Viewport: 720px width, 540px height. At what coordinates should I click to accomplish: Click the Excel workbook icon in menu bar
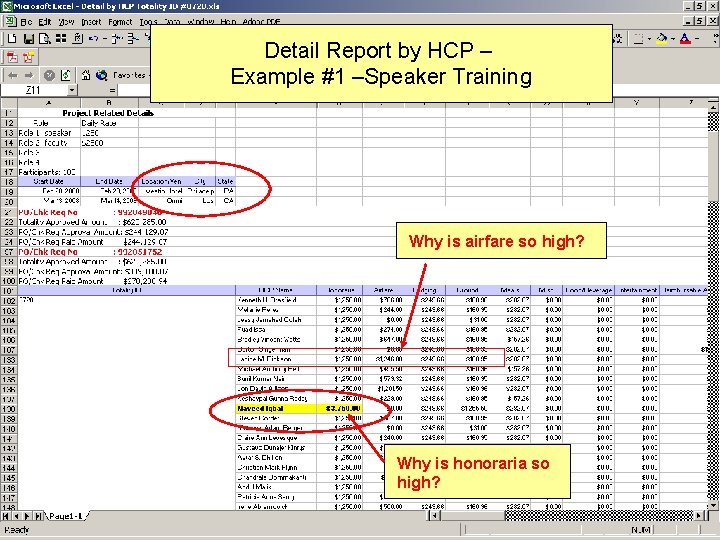click(10, 21)
